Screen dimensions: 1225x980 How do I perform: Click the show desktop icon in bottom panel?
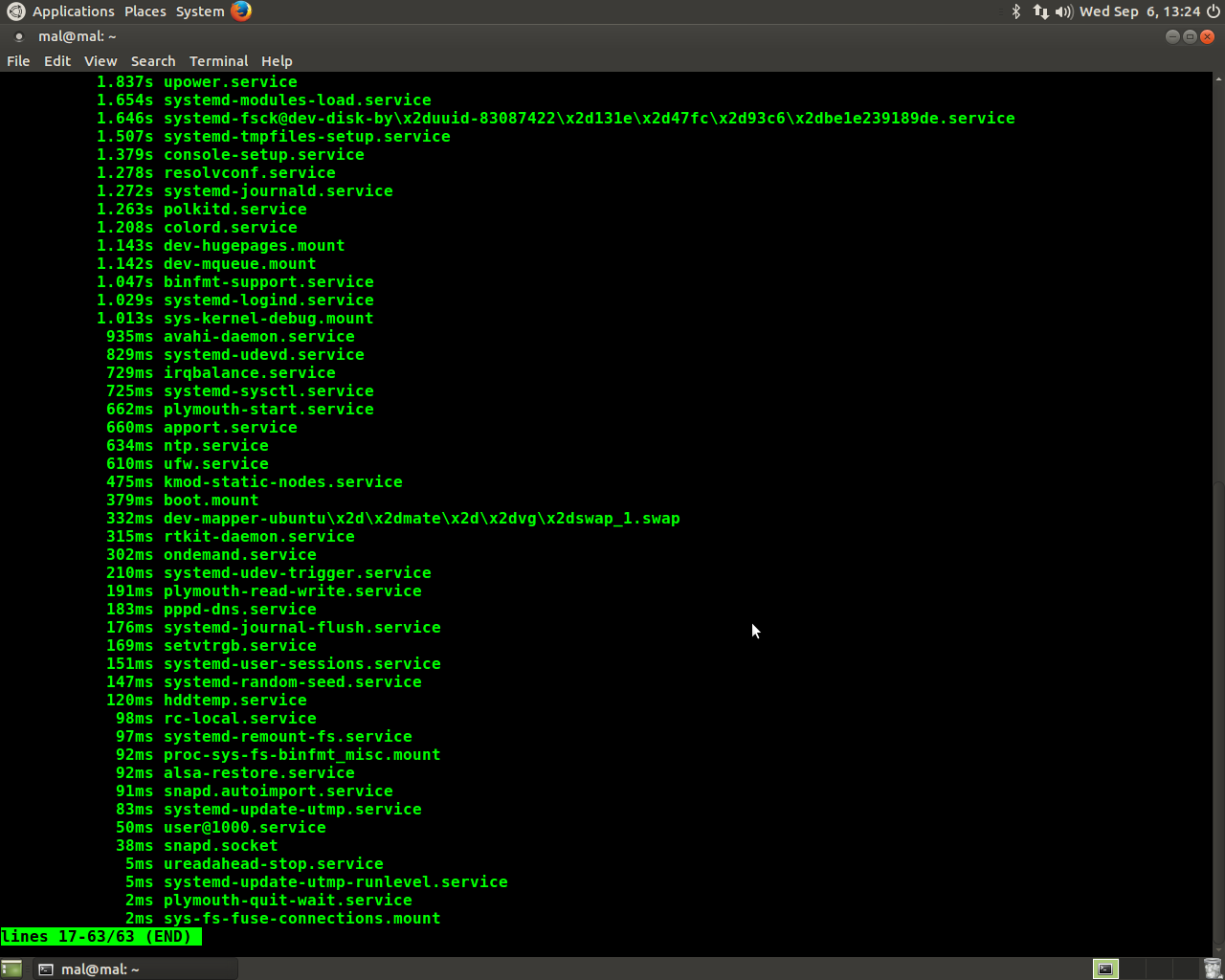11,969
